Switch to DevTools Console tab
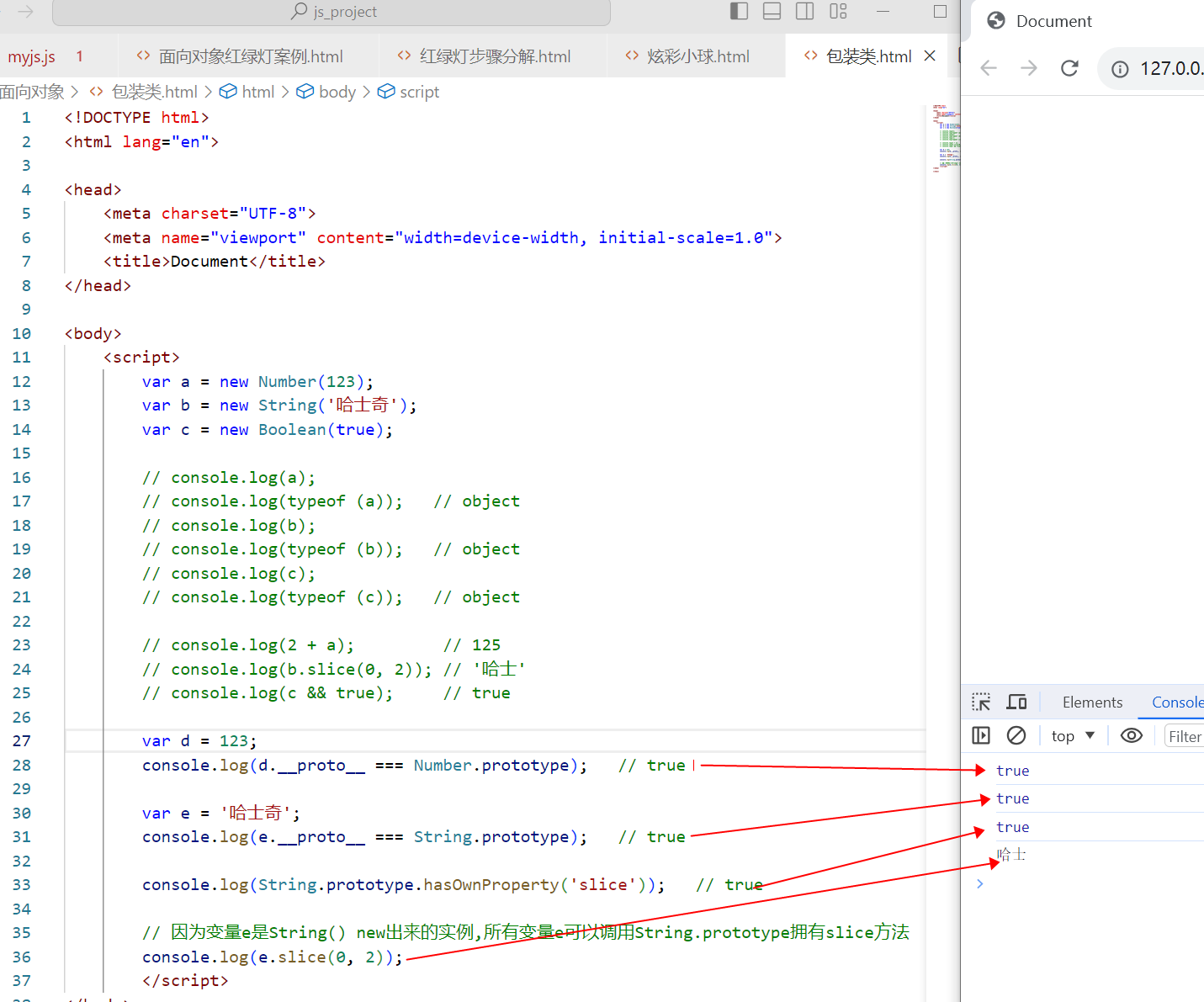 tap(1177, 702)
